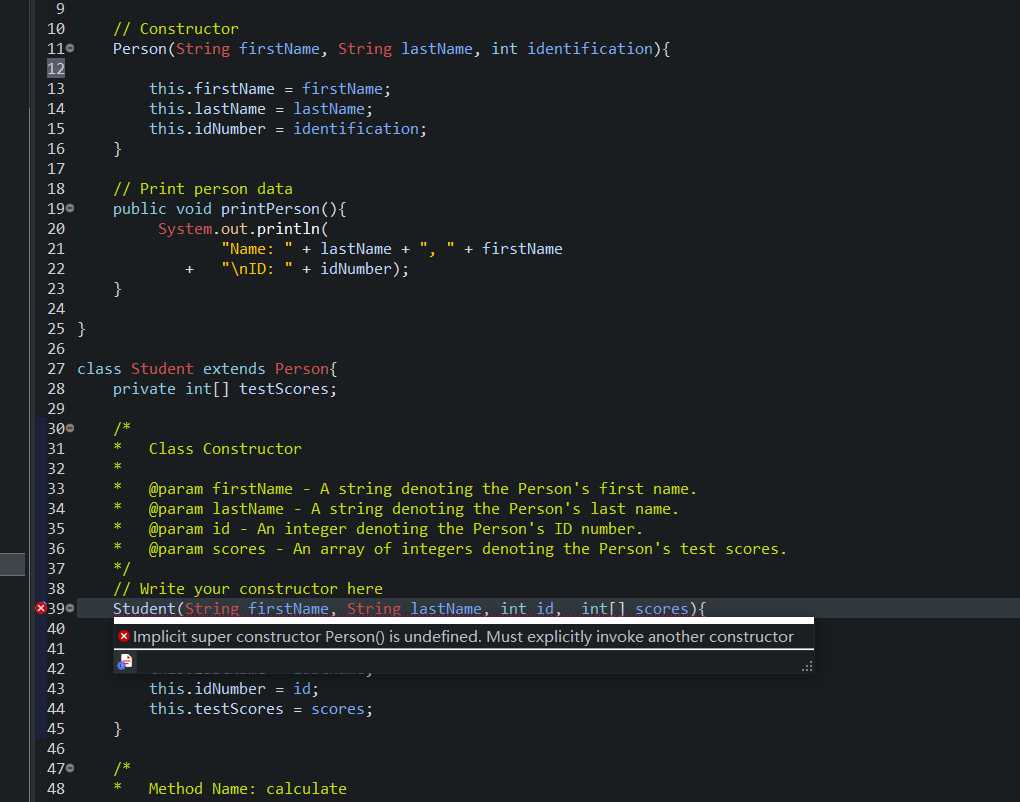
Task: Click the 'printPerson' method name
Action: [270, 209]
